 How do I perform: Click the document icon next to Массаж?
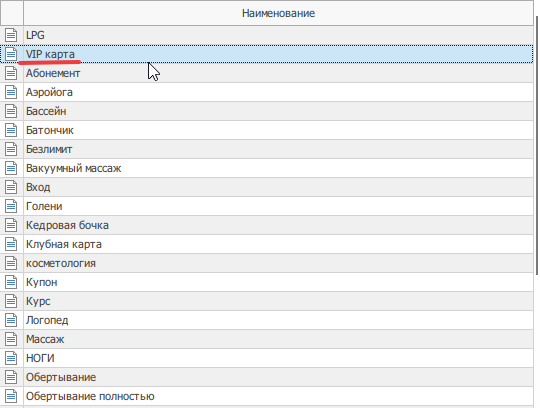click(11, 339)
